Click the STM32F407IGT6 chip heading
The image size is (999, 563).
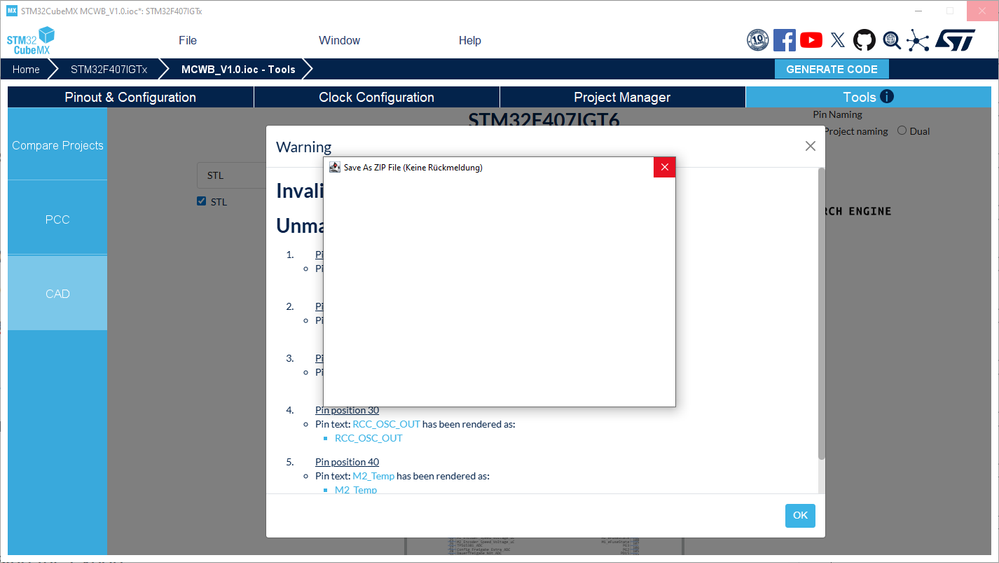[x=543, y=119]
